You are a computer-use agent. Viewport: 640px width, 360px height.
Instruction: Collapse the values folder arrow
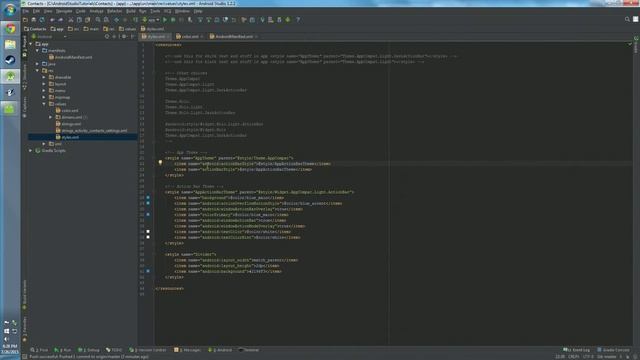pos(44,104)
